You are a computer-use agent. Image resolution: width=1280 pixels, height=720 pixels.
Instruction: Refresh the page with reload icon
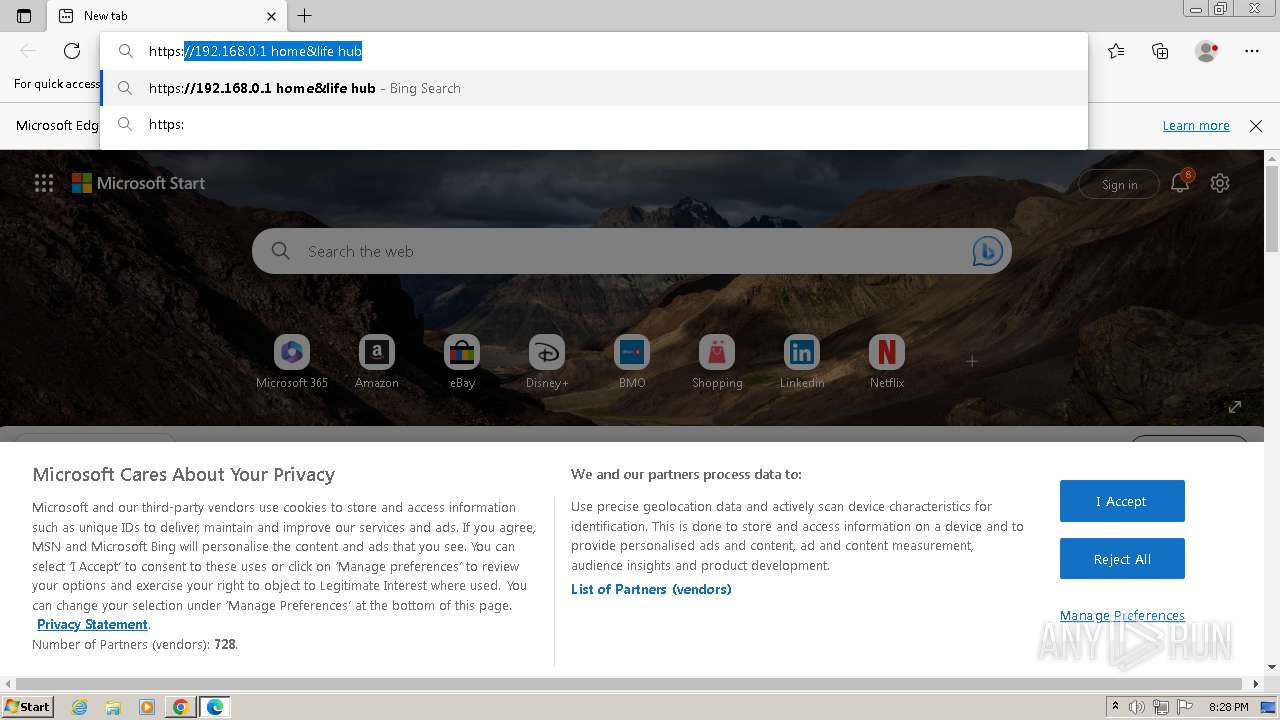tap(72, 51)
